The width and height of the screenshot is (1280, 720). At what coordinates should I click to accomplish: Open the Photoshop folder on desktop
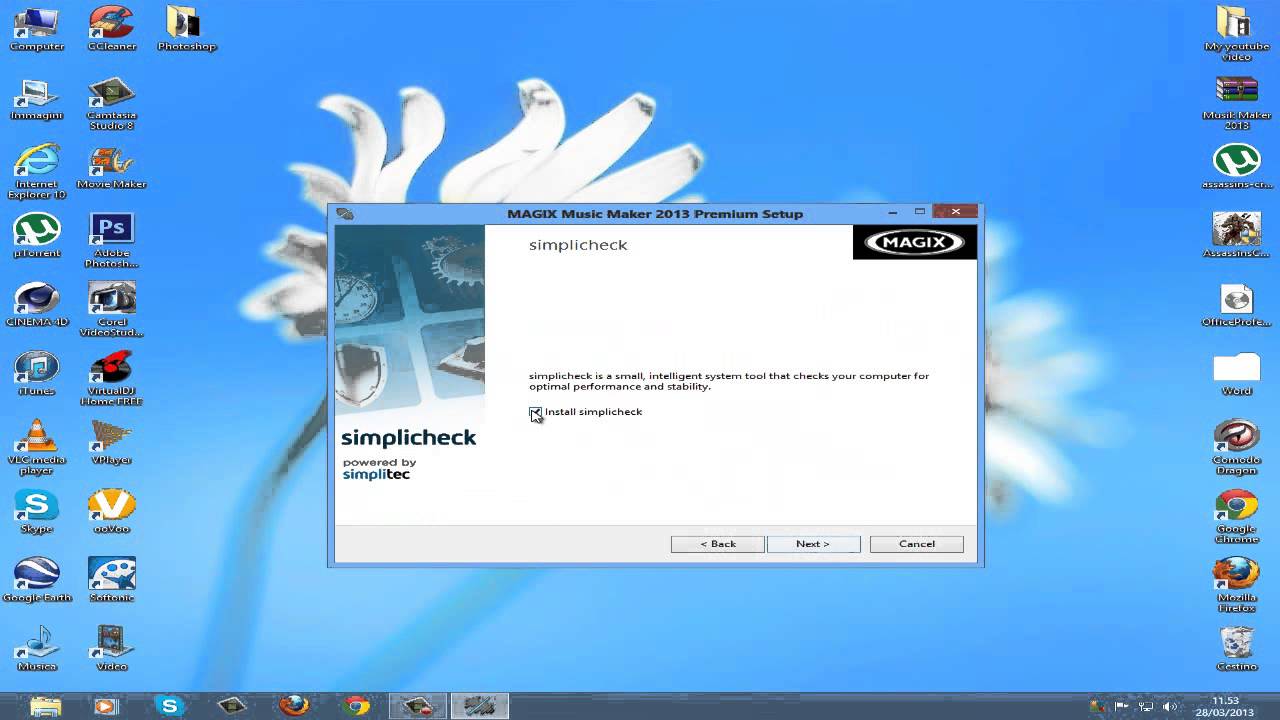(x=186, y=29)
